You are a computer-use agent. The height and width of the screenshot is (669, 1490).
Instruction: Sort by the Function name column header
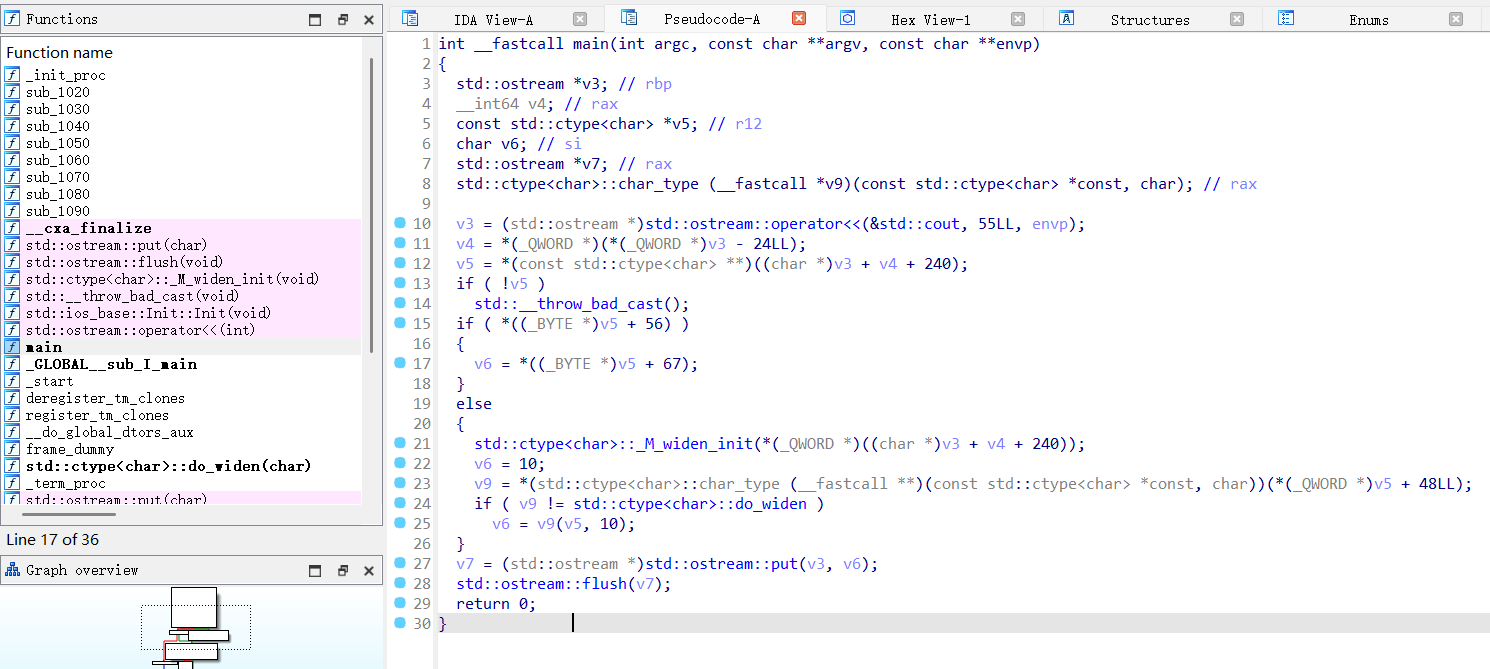(x=60, y=53)
